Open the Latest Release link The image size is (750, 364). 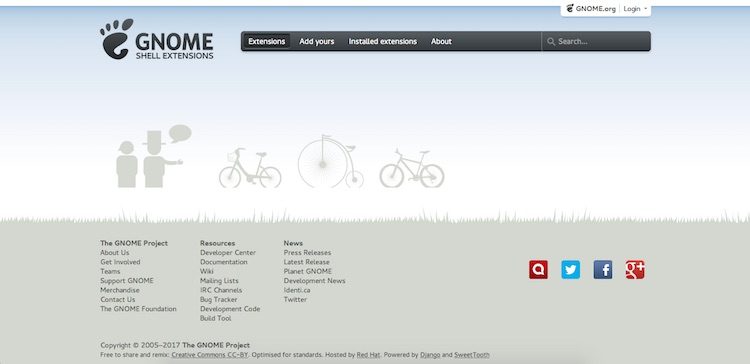(307, 262)
